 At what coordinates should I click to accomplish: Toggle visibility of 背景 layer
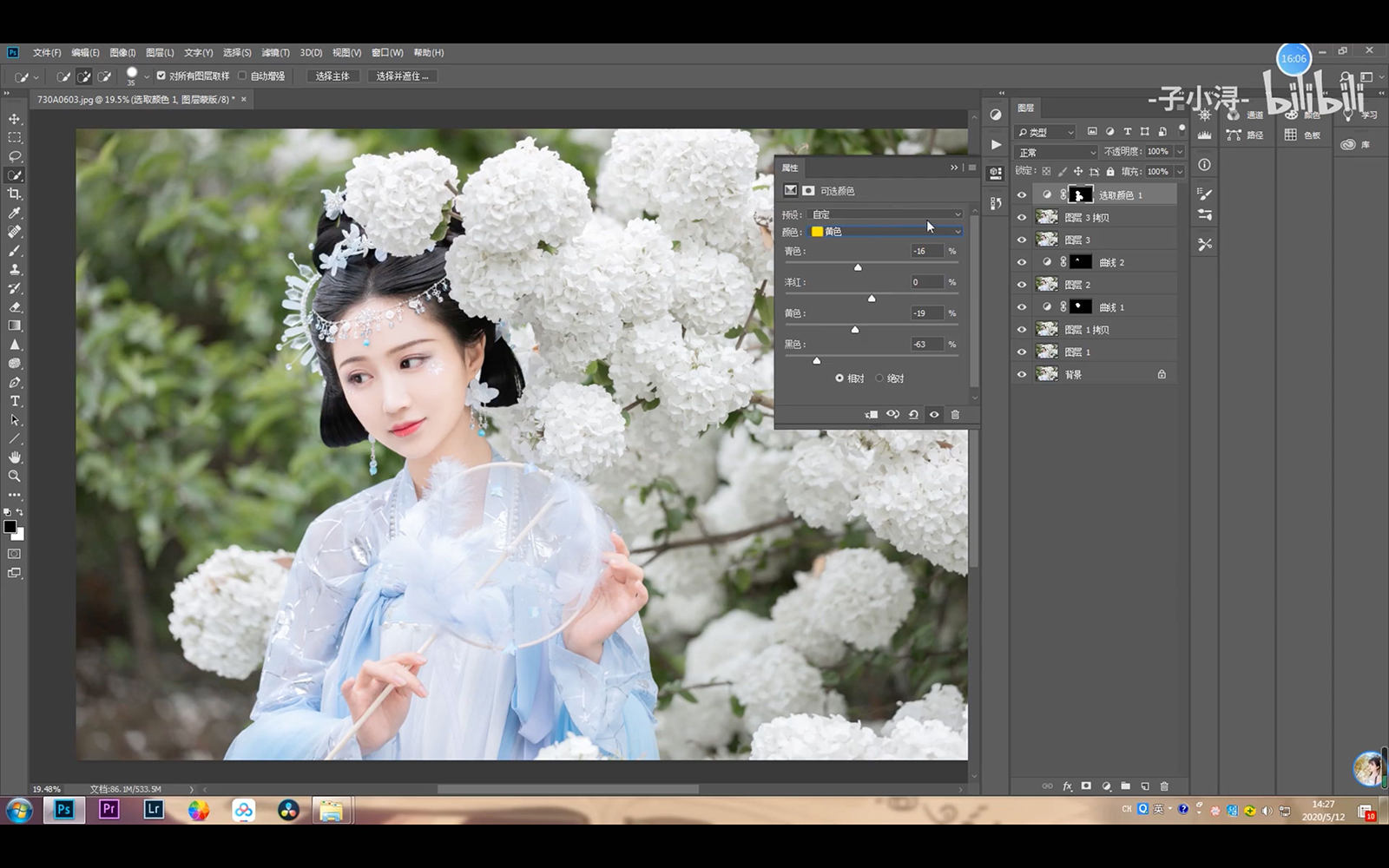[1022, 375]
